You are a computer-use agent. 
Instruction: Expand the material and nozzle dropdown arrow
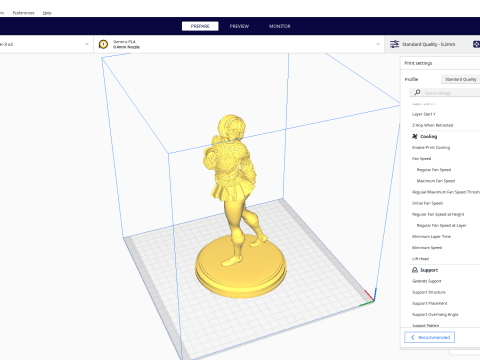coord(378,44)
